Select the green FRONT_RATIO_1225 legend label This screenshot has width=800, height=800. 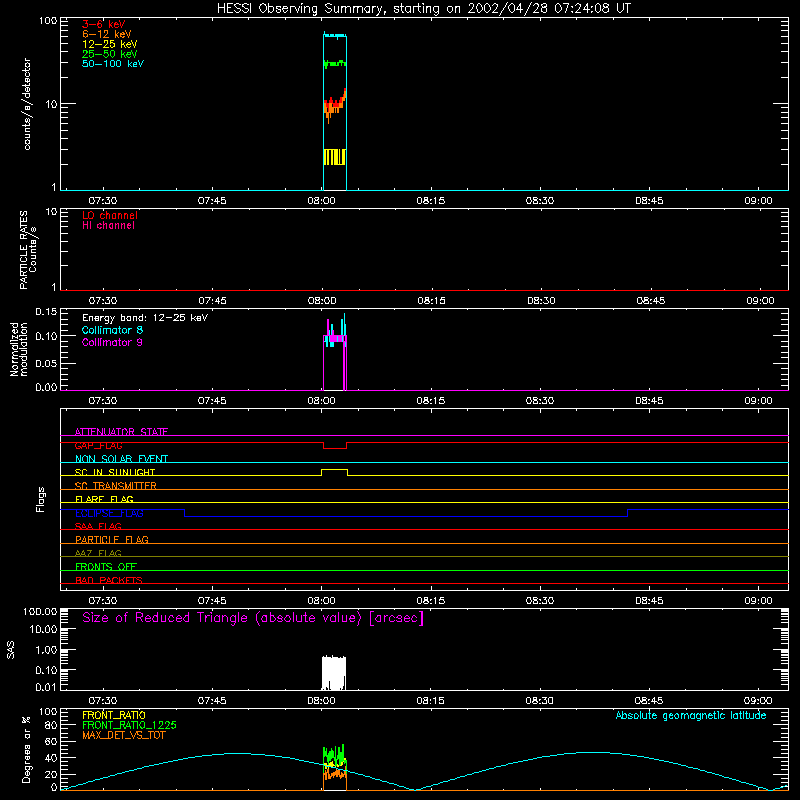click(129, 725)
